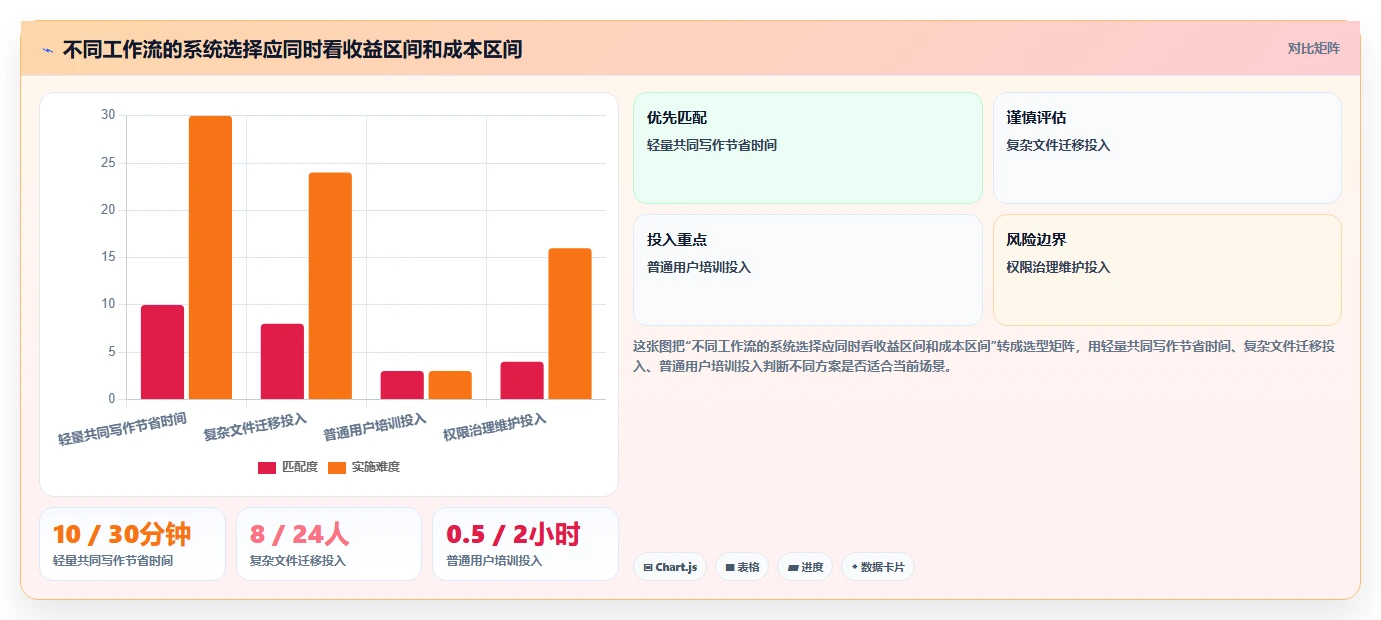Click 普通用户培训投入 caption under 0.5 / 2小时
Screen dimensions: 1381x620
click(494, 561)
